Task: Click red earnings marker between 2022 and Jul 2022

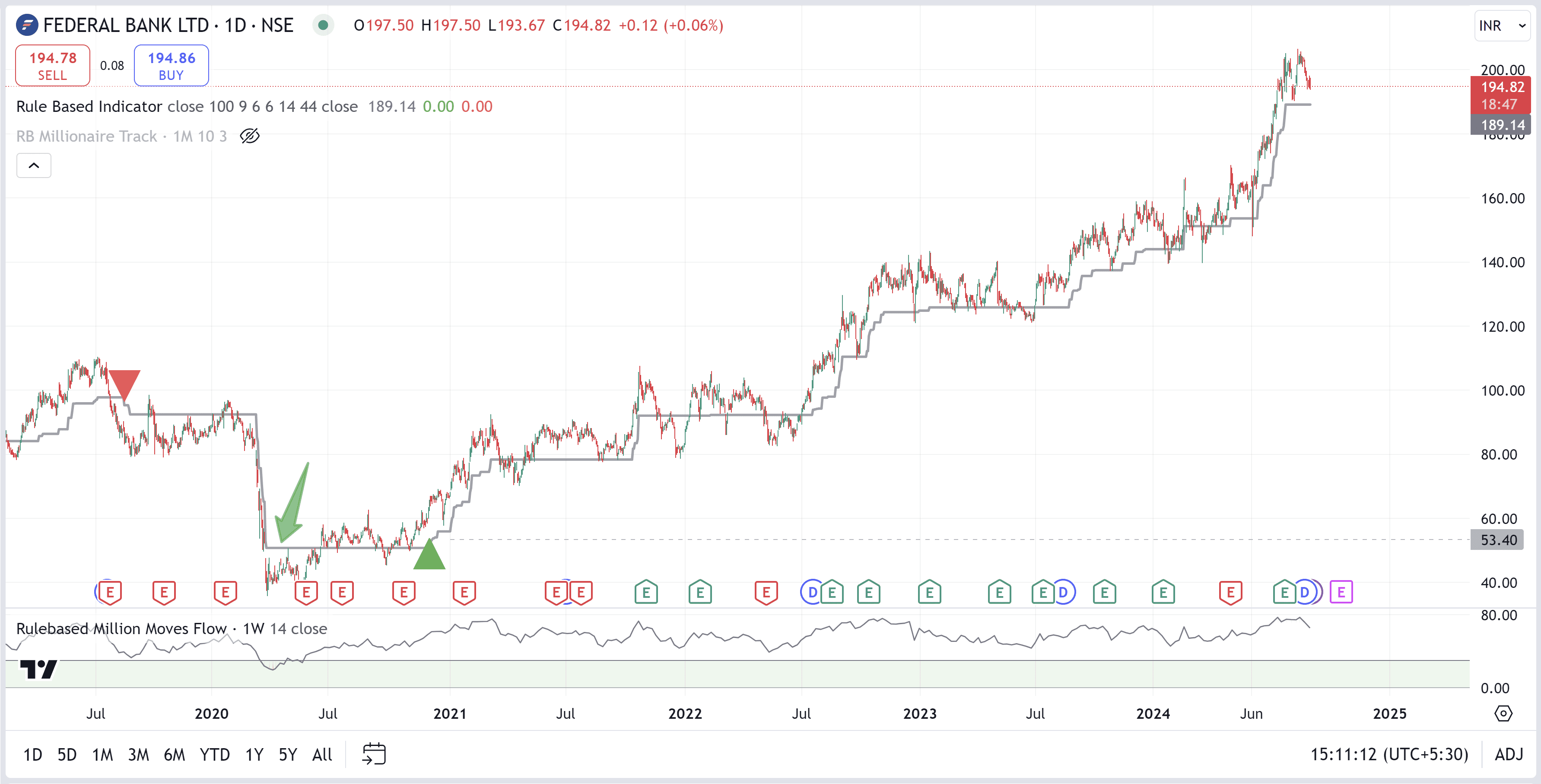Action: (x=766, y=592)
